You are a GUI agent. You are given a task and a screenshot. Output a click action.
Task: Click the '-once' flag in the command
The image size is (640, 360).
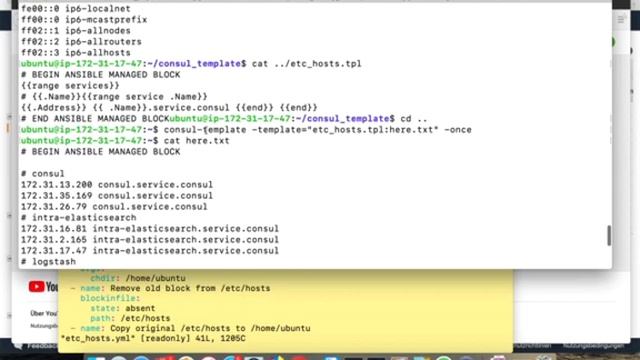pos(458,130)
